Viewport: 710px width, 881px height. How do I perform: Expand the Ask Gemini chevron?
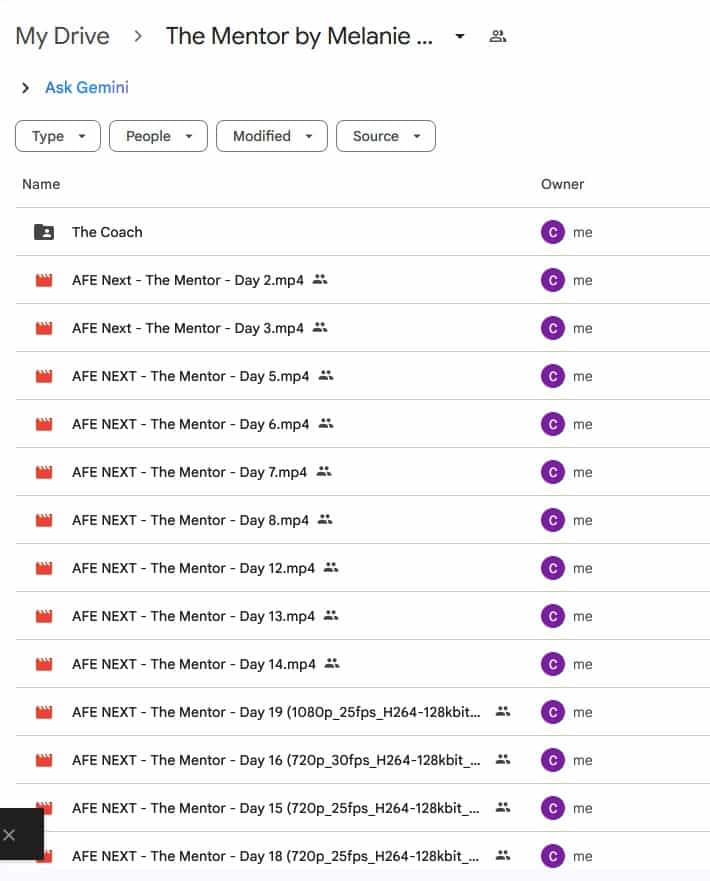(x=25, y=88)
